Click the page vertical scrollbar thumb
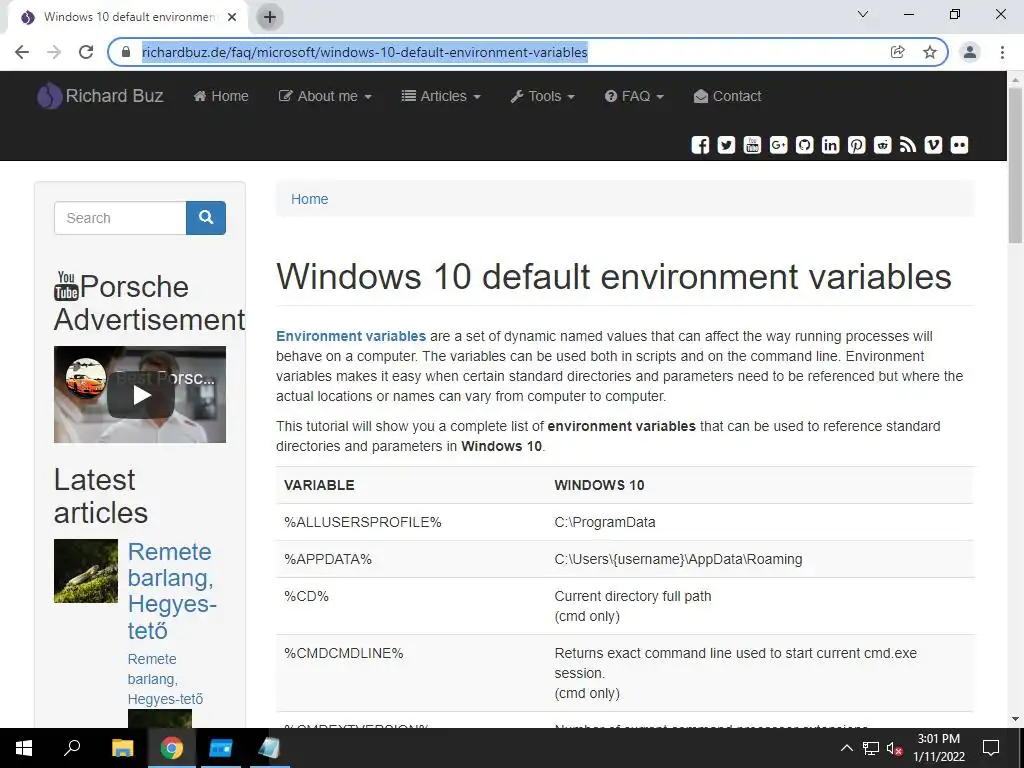 [x=1016, y=165]
